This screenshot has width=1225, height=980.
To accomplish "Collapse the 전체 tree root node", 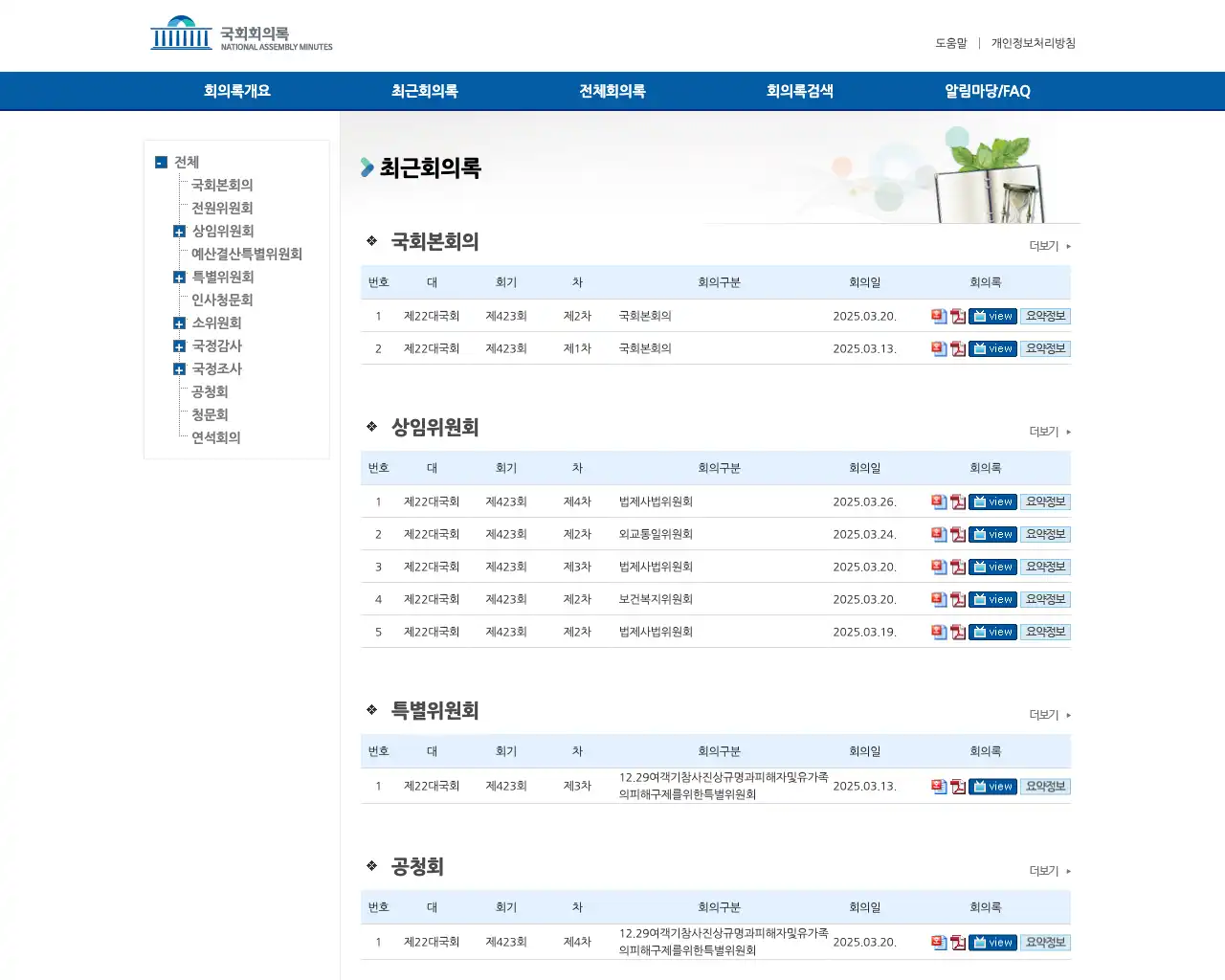I will 161,163.
